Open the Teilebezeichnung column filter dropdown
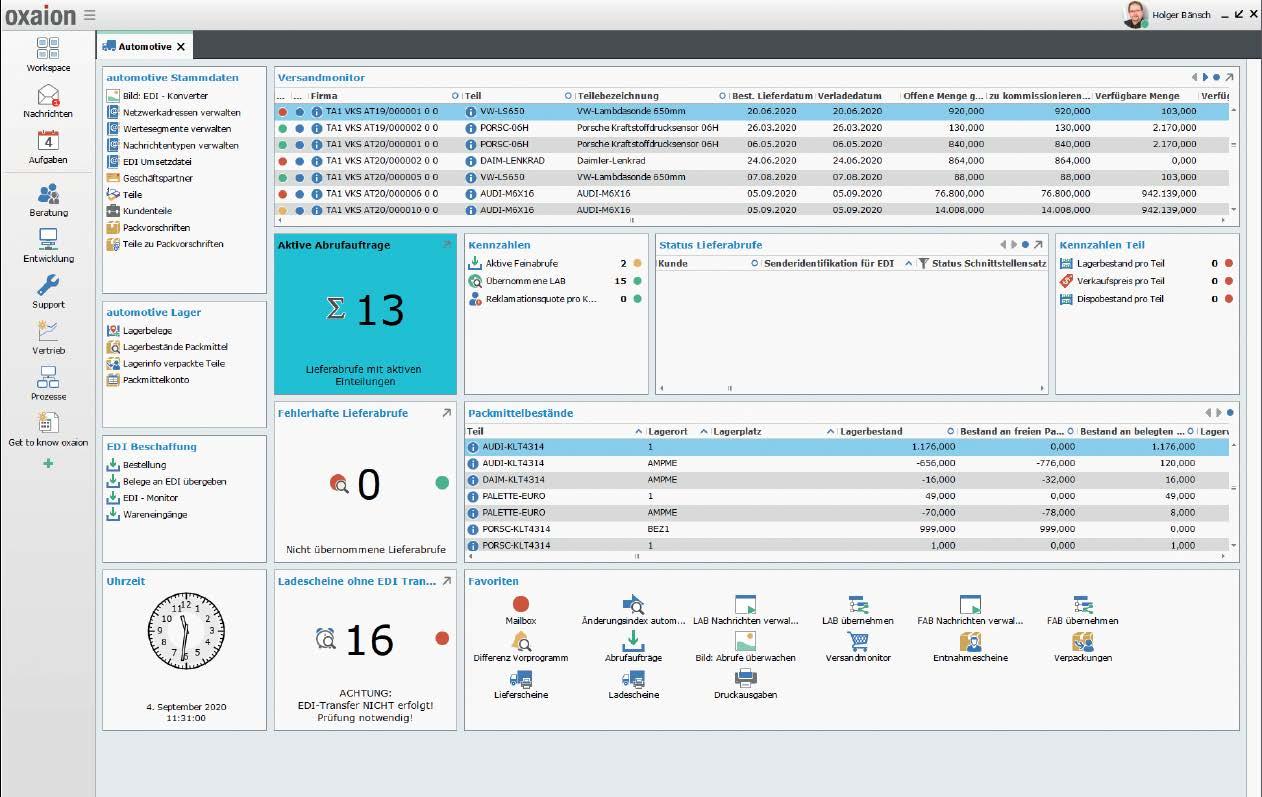 722,96
